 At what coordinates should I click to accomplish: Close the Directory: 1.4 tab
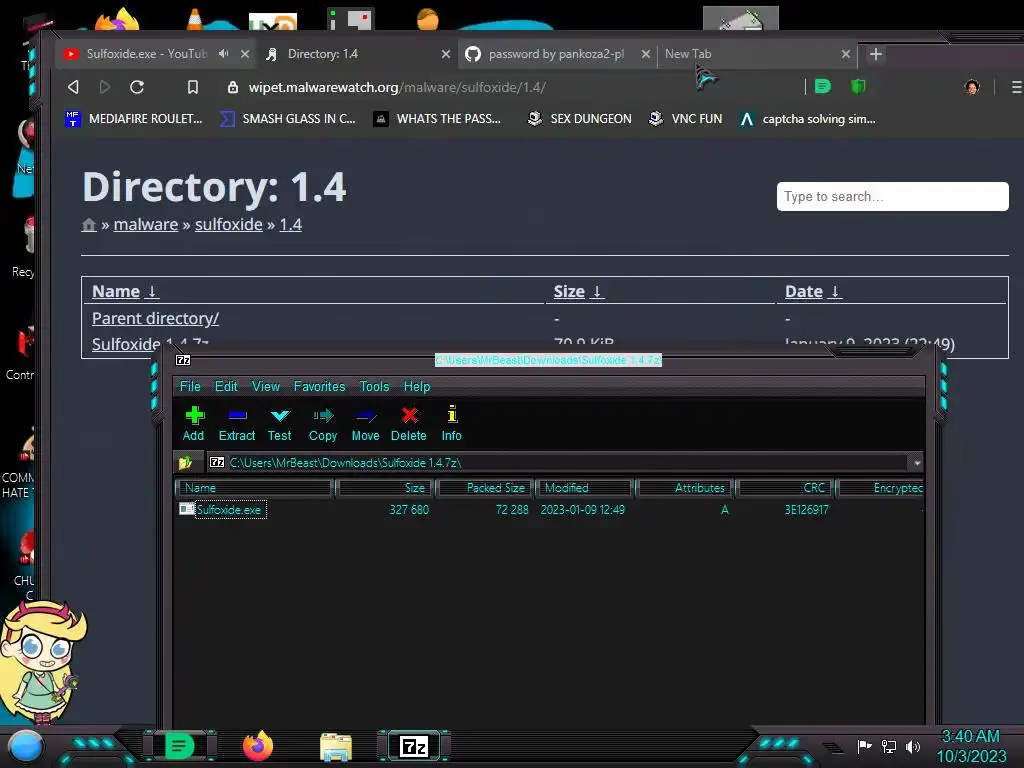tap(445, 54)
